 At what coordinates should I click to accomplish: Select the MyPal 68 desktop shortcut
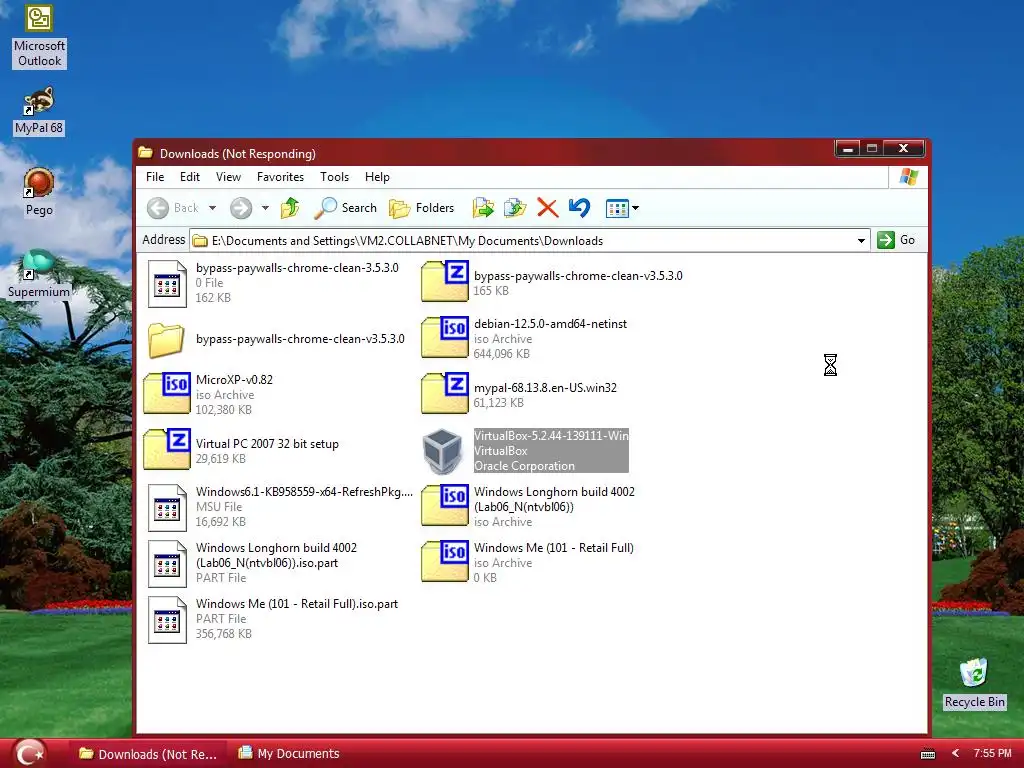click(x=39, y=110)
